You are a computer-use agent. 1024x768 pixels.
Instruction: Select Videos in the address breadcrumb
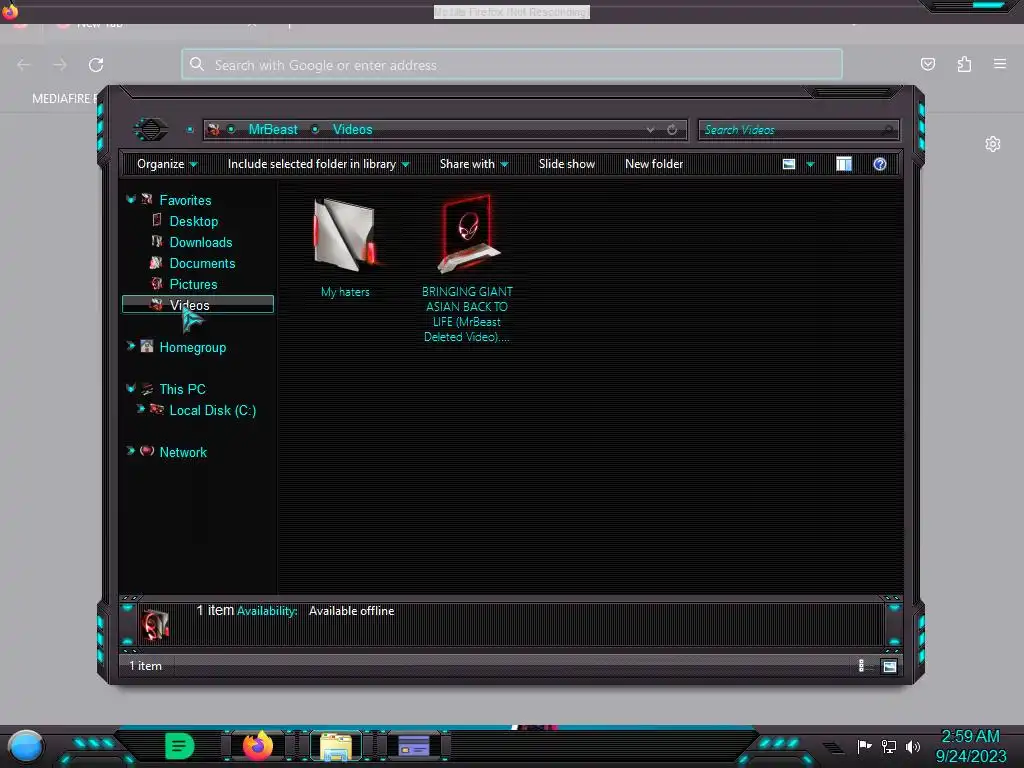click(x=352, y=129)
